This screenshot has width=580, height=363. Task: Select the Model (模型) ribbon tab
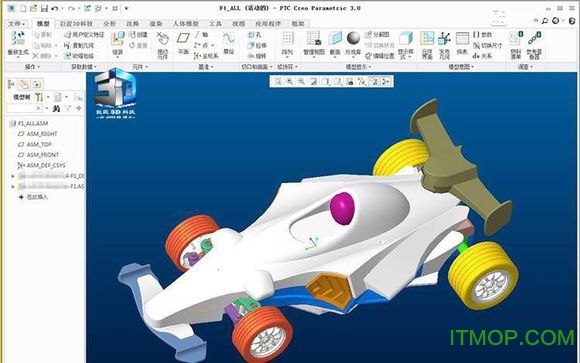click(43, 24)
